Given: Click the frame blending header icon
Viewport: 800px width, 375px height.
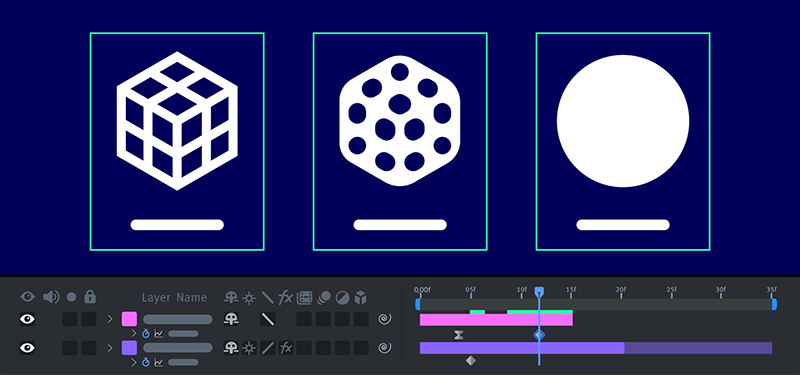Looking at the screenshot, I should (x=305, y=297).
